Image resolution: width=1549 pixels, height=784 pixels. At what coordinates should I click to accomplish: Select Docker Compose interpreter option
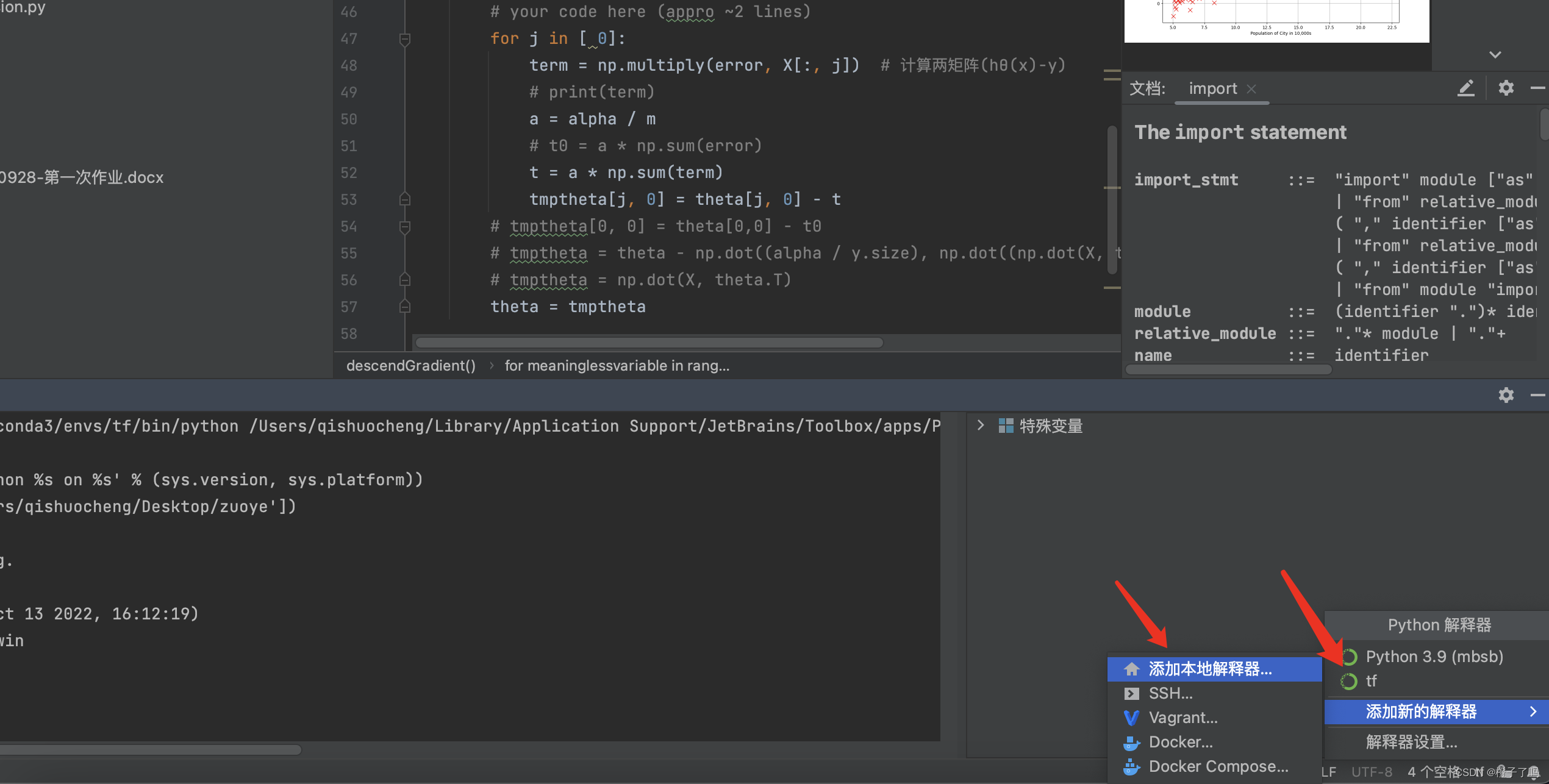tap(1217, 767)
